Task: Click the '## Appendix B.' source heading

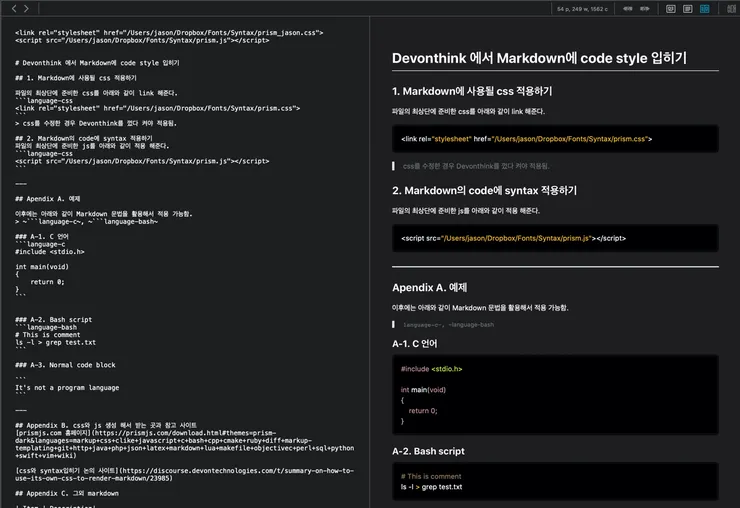Action: point(106,425)
